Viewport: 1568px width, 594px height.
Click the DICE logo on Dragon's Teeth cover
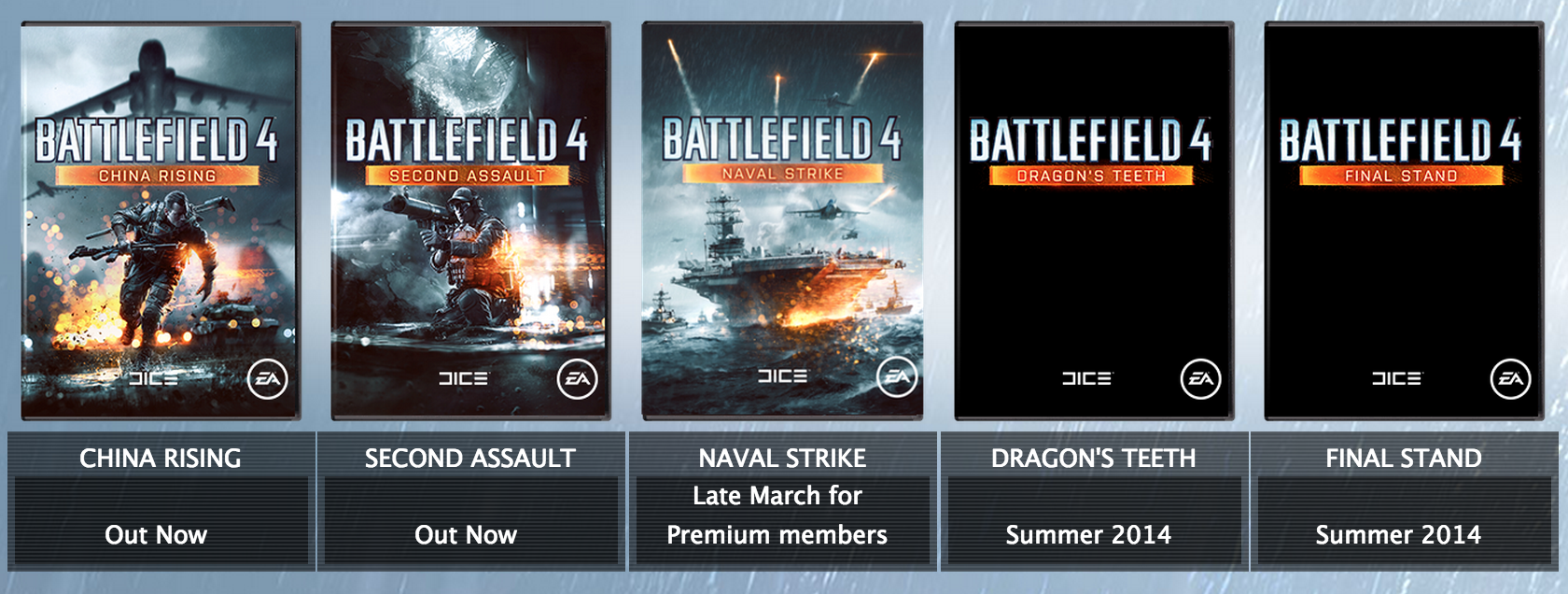1086,378
